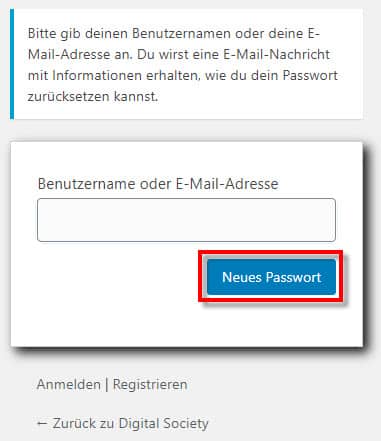
Task: Open the Anmelden link
Action: pos(69,384)
